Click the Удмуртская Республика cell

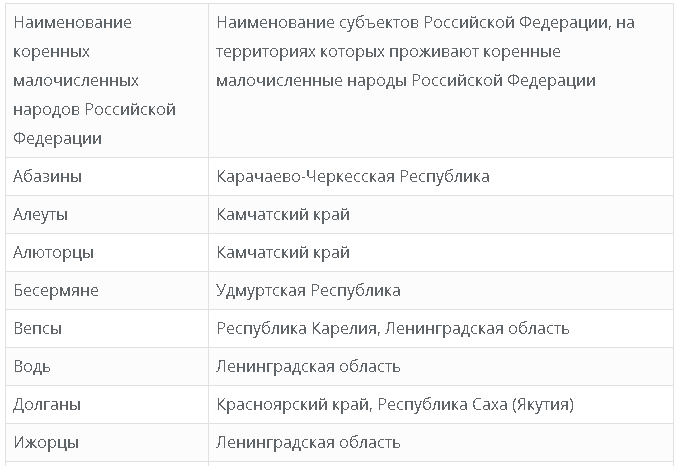click(308, 291)
